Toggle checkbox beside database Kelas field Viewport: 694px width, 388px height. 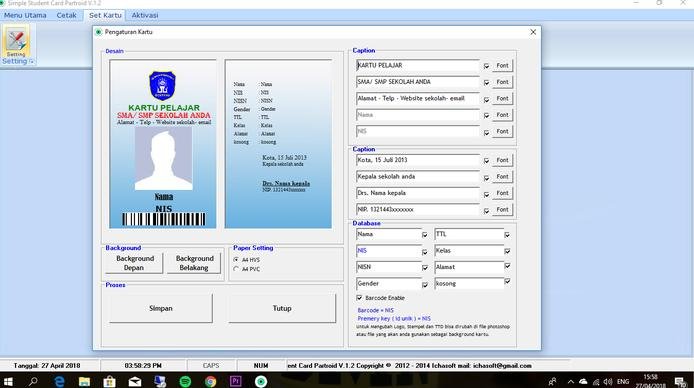coord(507,251)
